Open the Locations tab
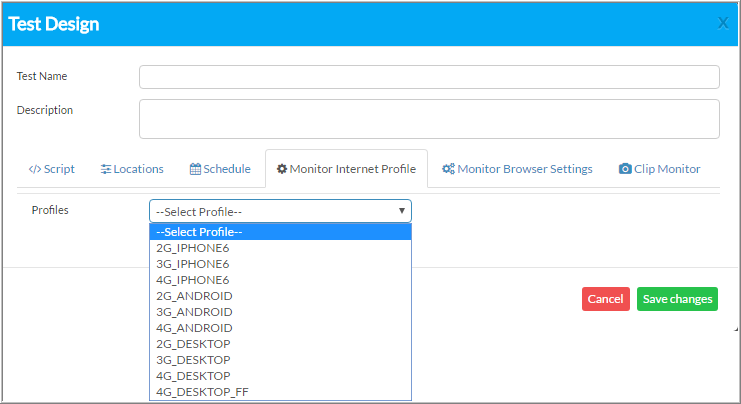Viewport: 741px width, 404px height. (x=132, y=169)
